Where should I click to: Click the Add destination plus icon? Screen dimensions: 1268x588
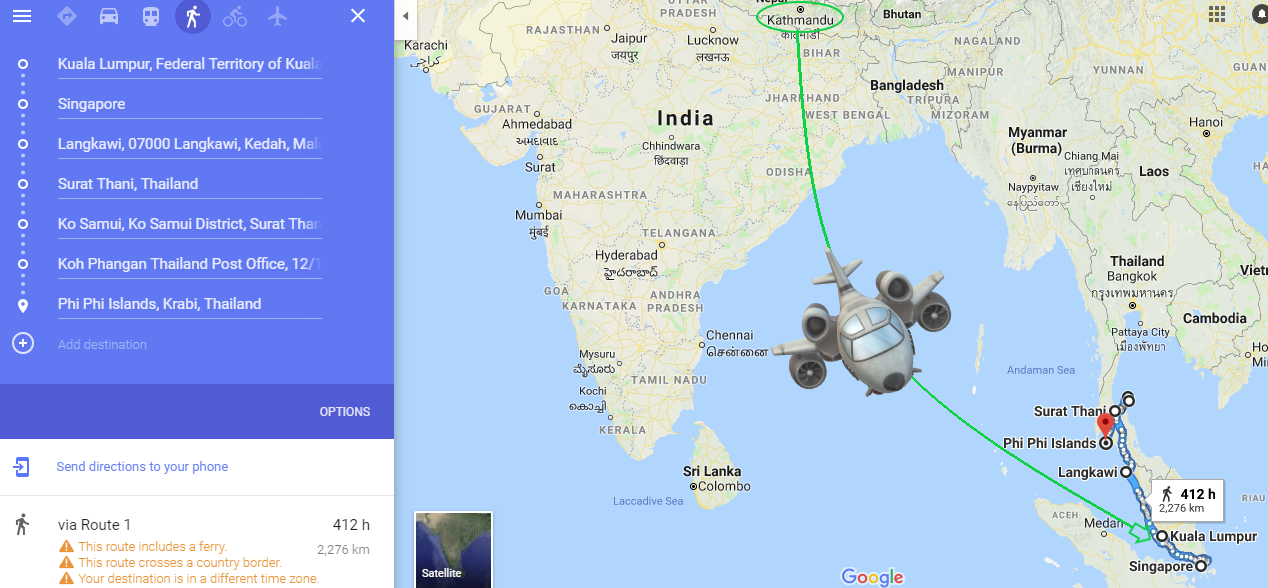(22, 344)
